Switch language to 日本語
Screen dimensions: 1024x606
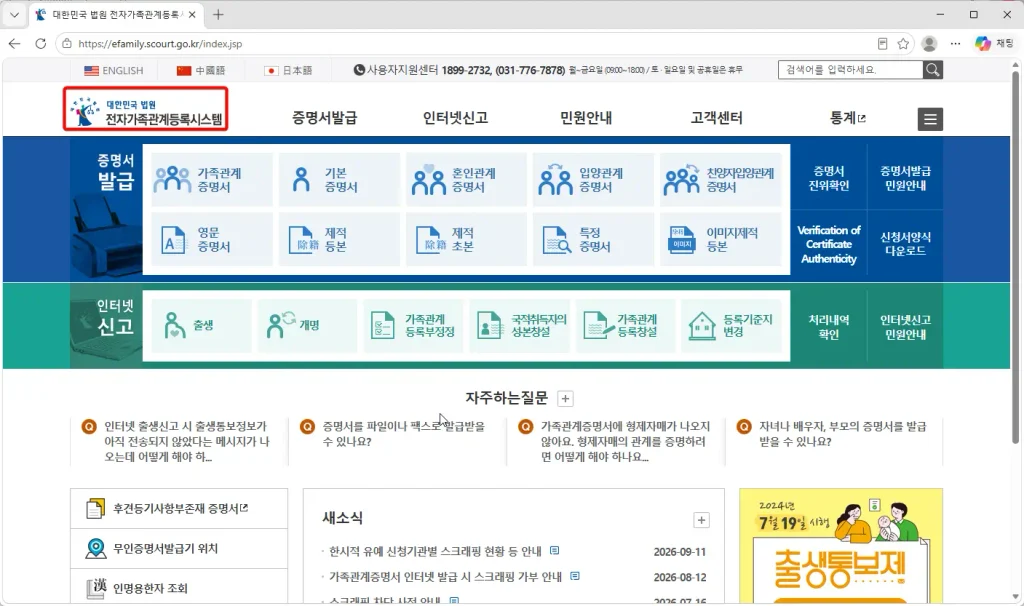[x=288, y=71]
